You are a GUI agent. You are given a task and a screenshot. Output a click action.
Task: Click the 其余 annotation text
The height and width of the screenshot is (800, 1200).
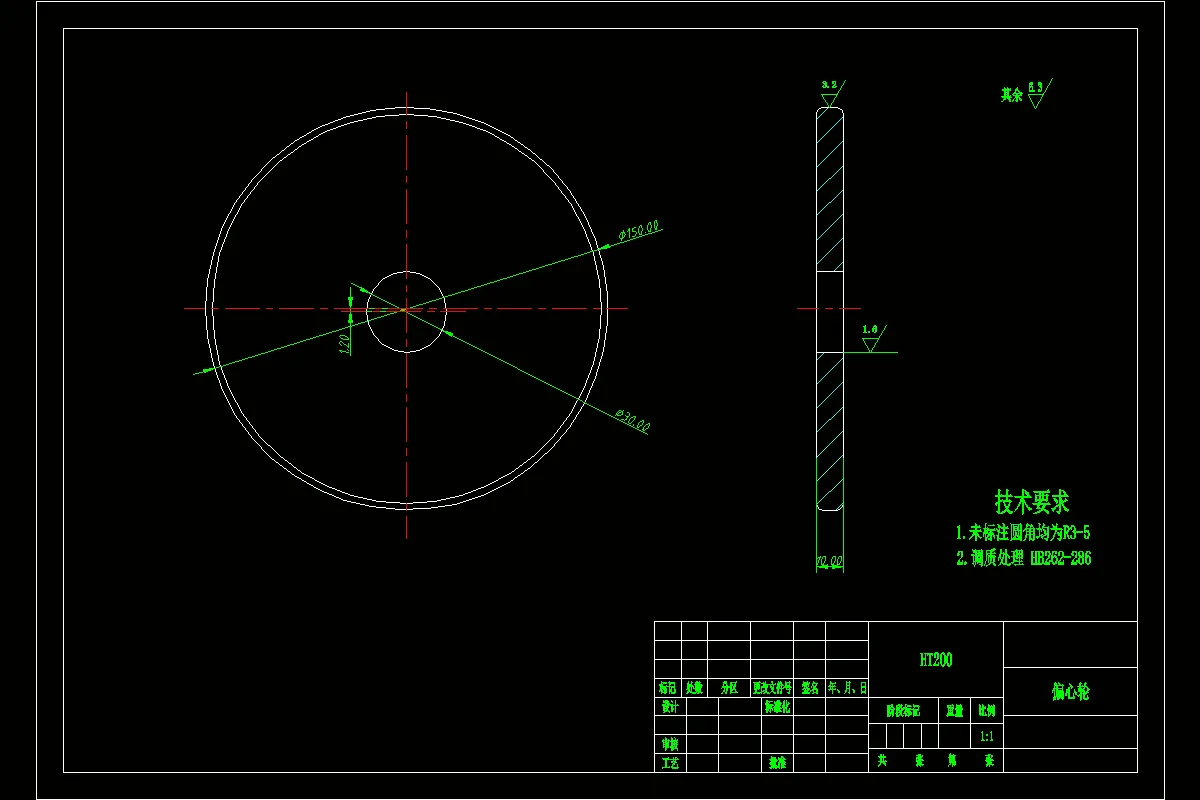coord(1011,96)
